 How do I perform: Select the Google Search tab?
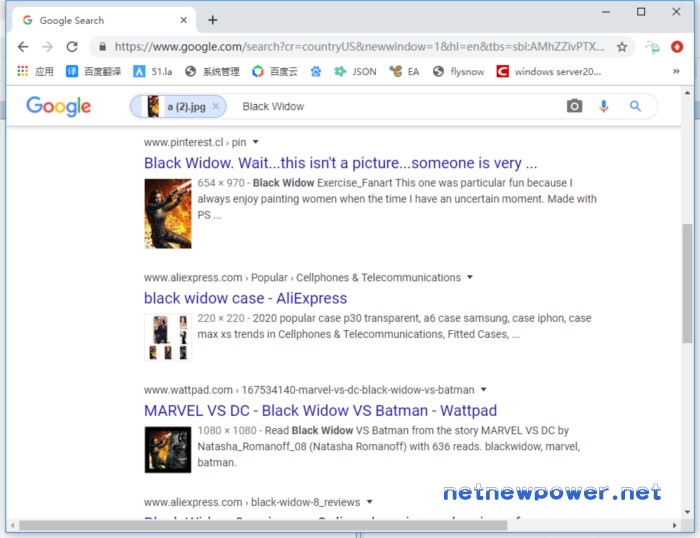click(x=103, y=20)
